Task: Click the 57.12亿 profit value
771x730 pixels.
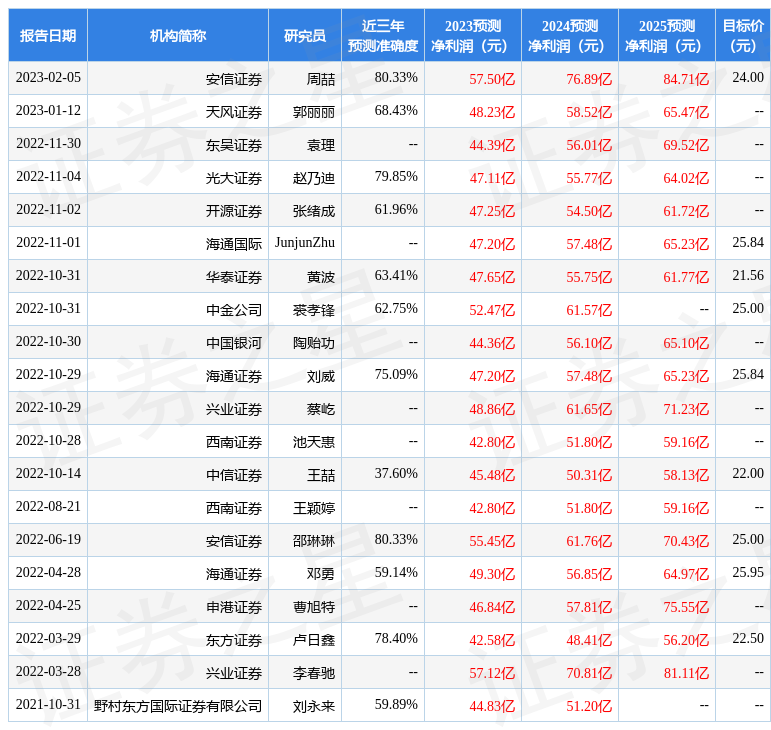Action: coord(492,672)
